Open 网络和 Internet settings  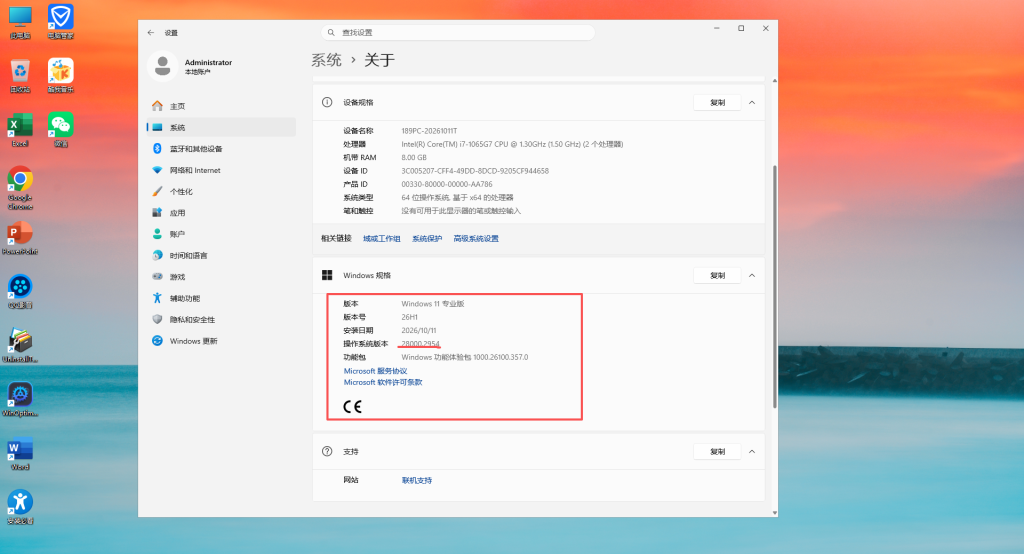(221, 170)
